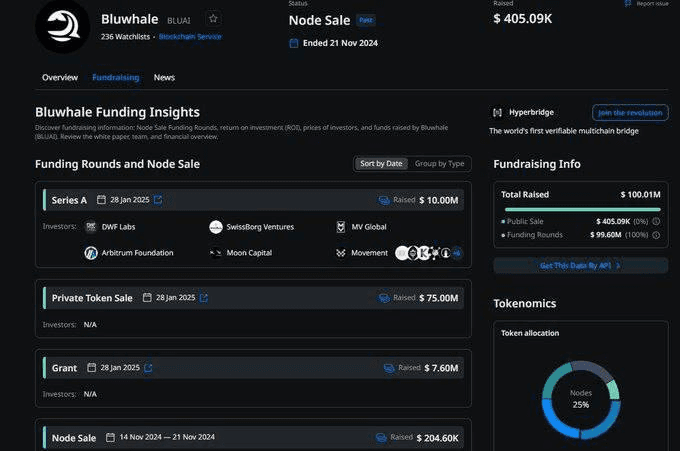Click the Bluwhale logo avatar

click(63, 25)
